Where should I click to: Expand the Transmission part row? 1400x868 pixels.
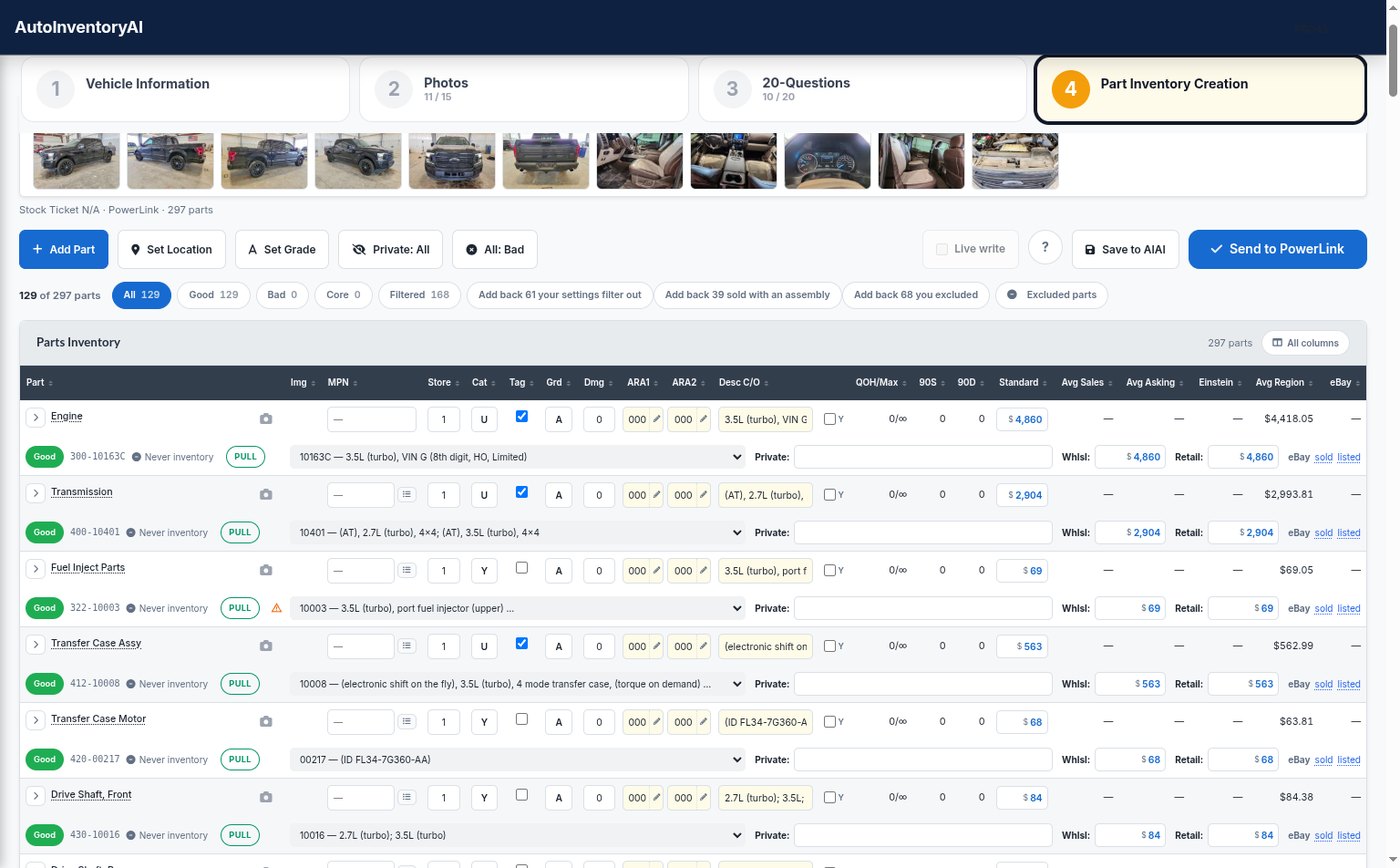(x=35, y=493)
